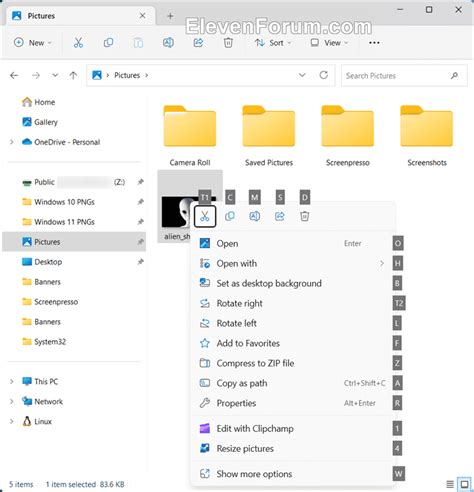Select Edit with Clipchamp

tap(292, 429)
